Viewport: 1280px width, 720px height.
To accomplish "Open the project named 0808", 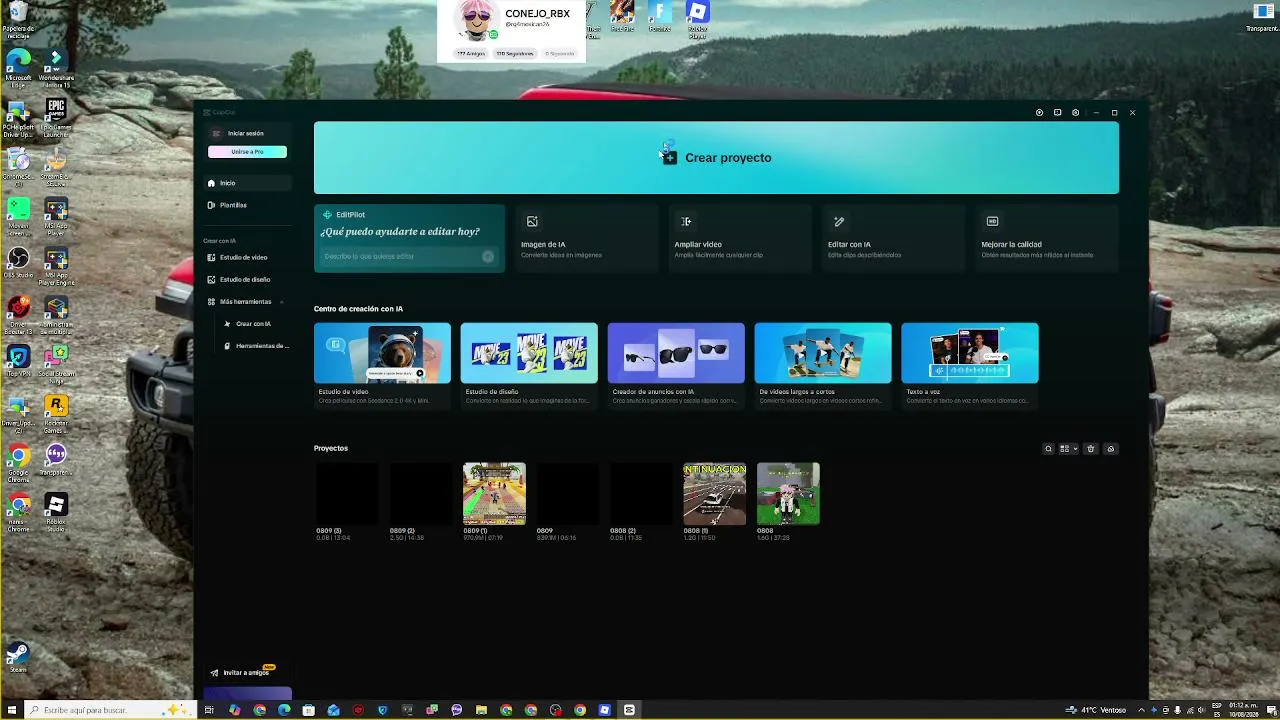I will coord(788,494).
